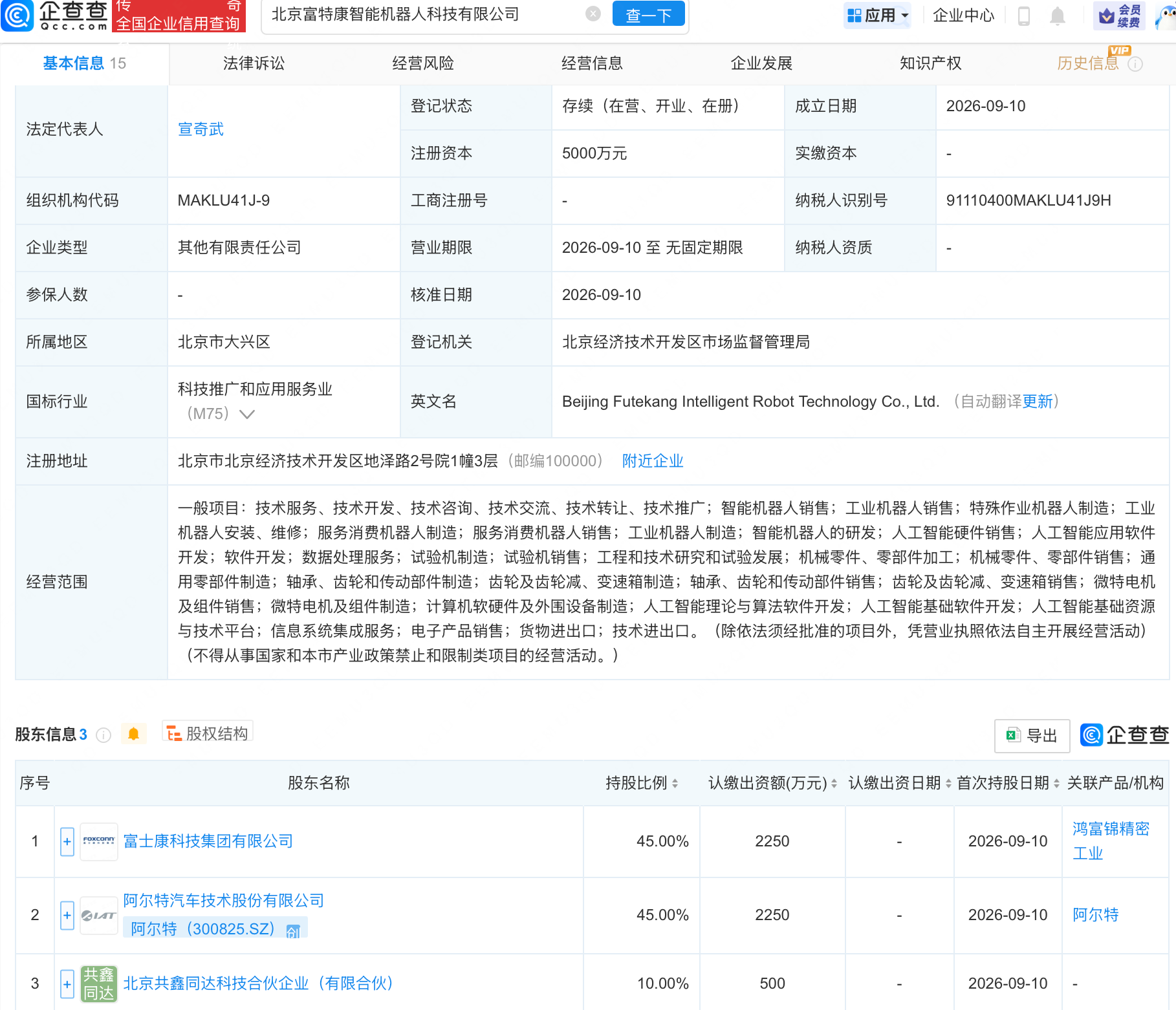Screen dimensions: 1176x1010
Task: Open the 应用 dropdown menu
Action: (877, 15)
